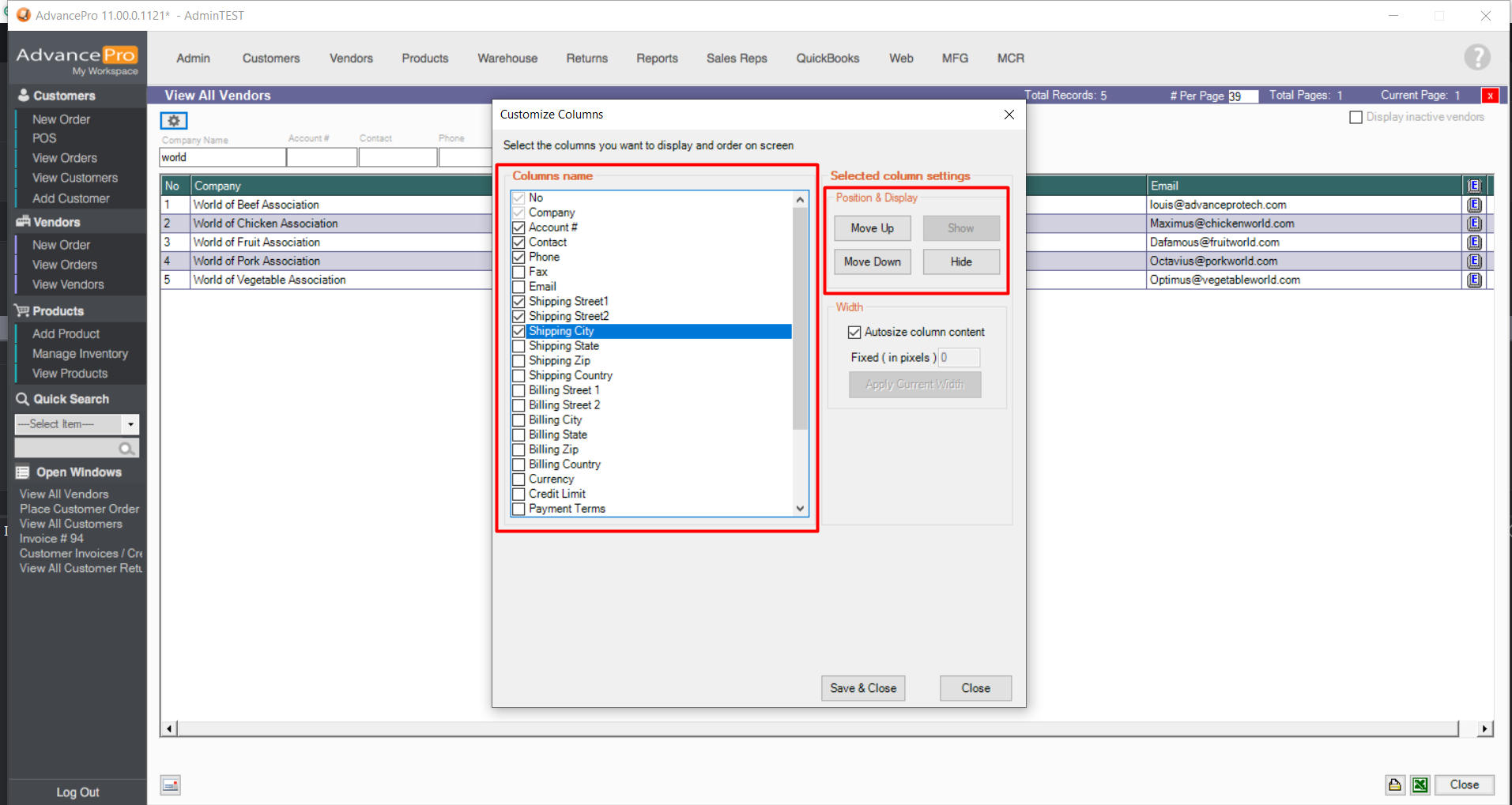
Task: Click the Export to Excel icon
Action: point(1420,784)
